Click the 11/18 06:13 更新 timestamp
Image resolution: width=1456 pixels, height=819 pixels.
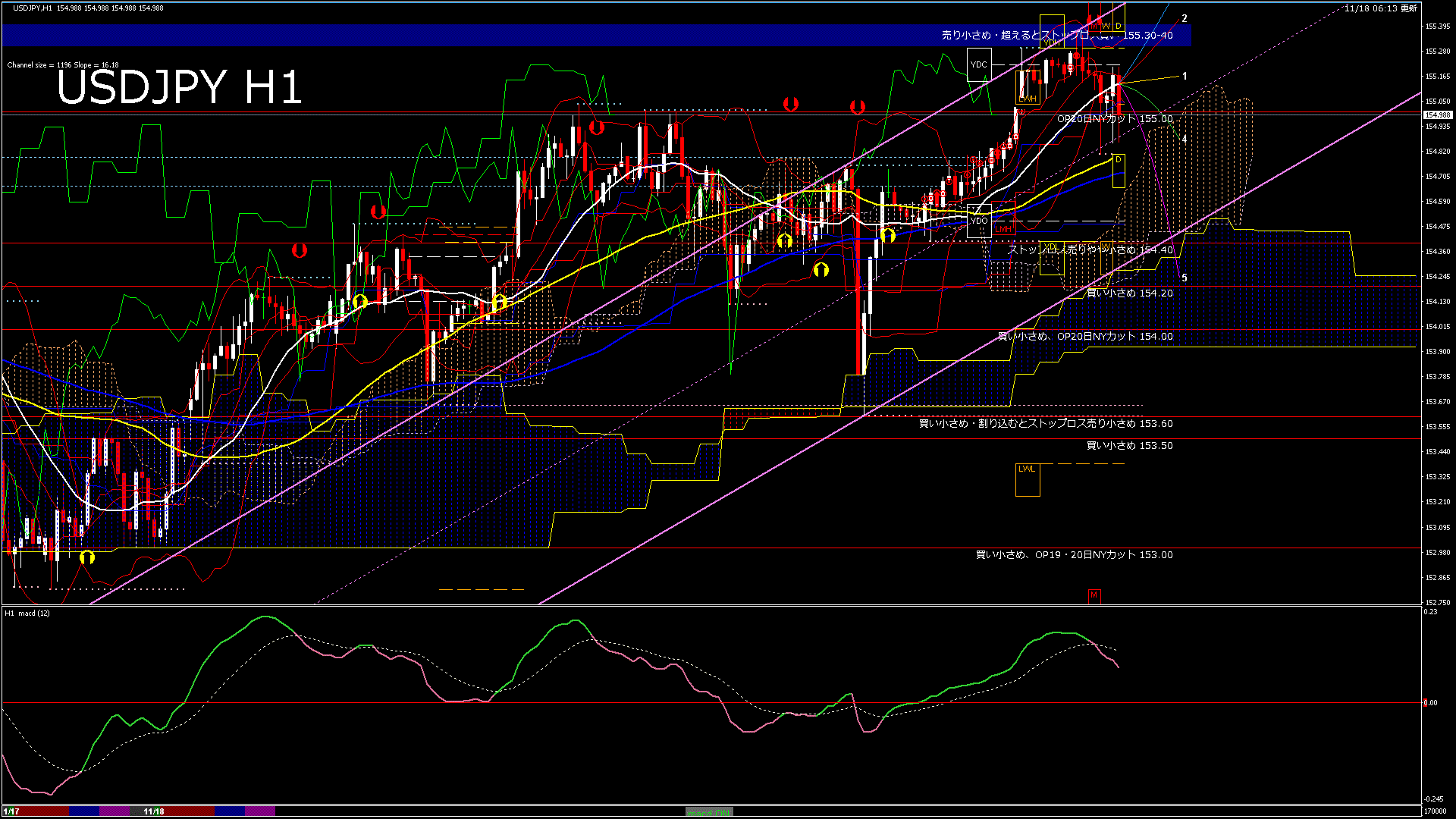tap(1380, 8)
